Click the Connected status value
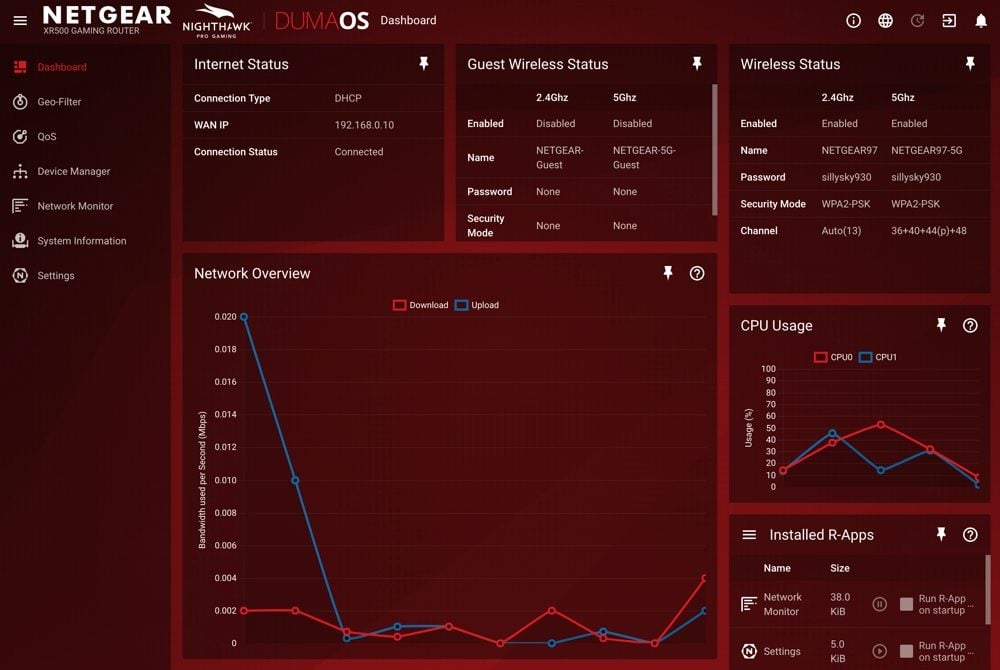 358,152
